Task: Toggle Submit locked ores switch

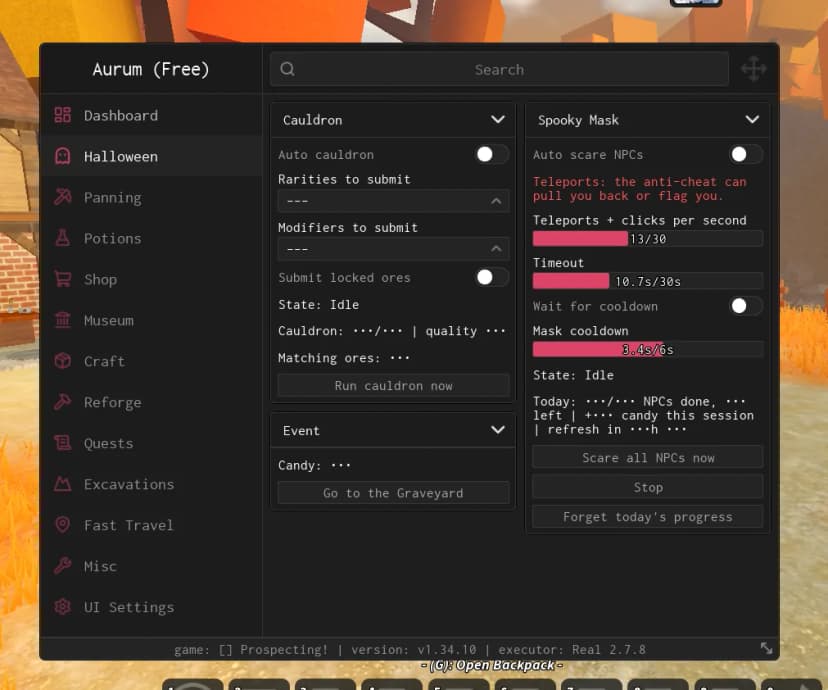Action: point(492,277)
